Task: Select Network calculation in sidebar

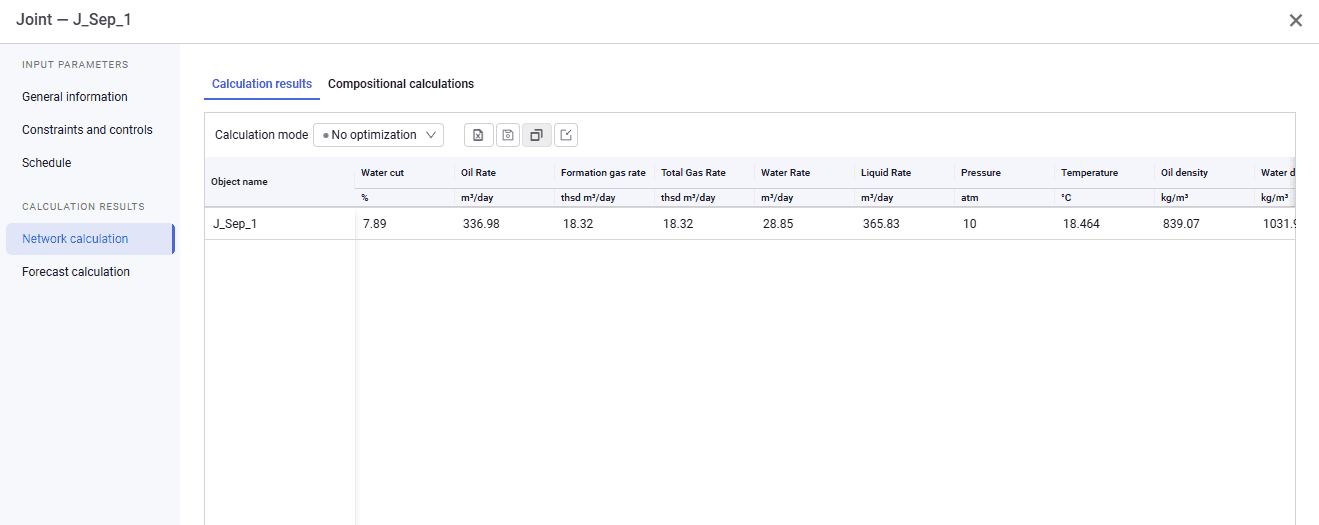Action: (90, 239)
